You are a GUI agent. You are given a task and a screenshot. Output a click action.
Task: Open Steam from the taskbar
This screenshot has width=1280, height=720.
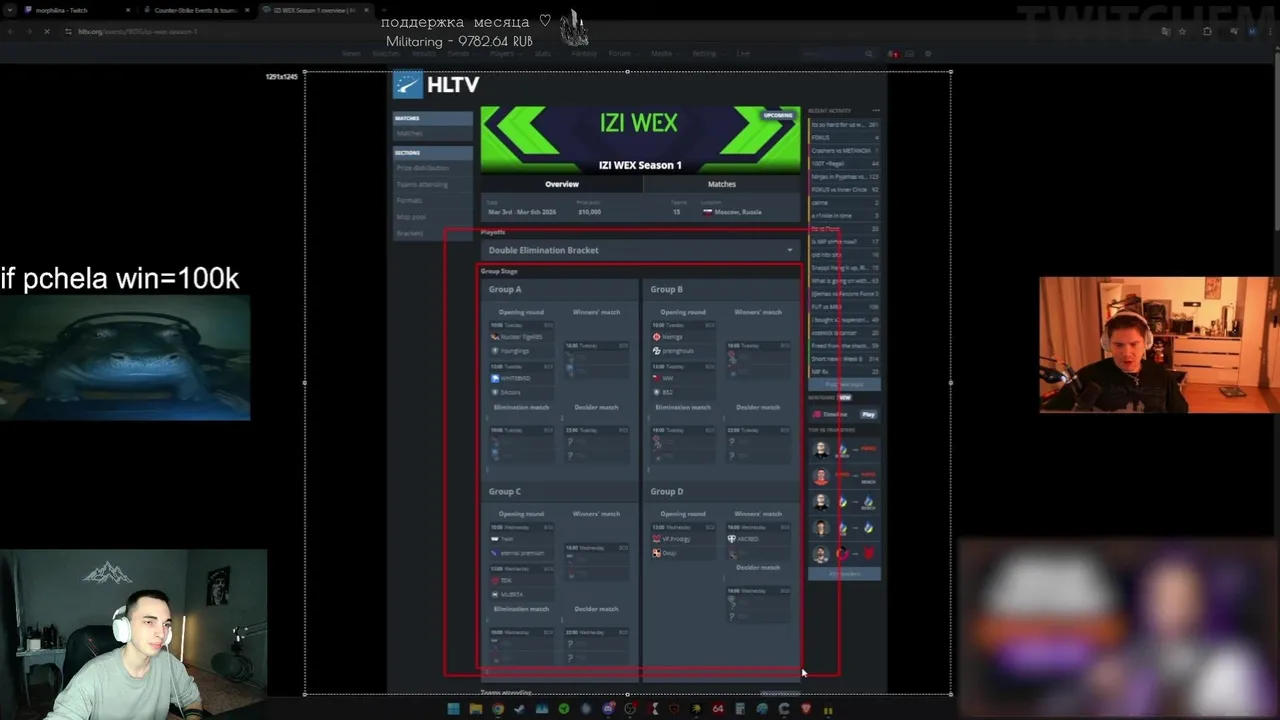coord(519,709)
